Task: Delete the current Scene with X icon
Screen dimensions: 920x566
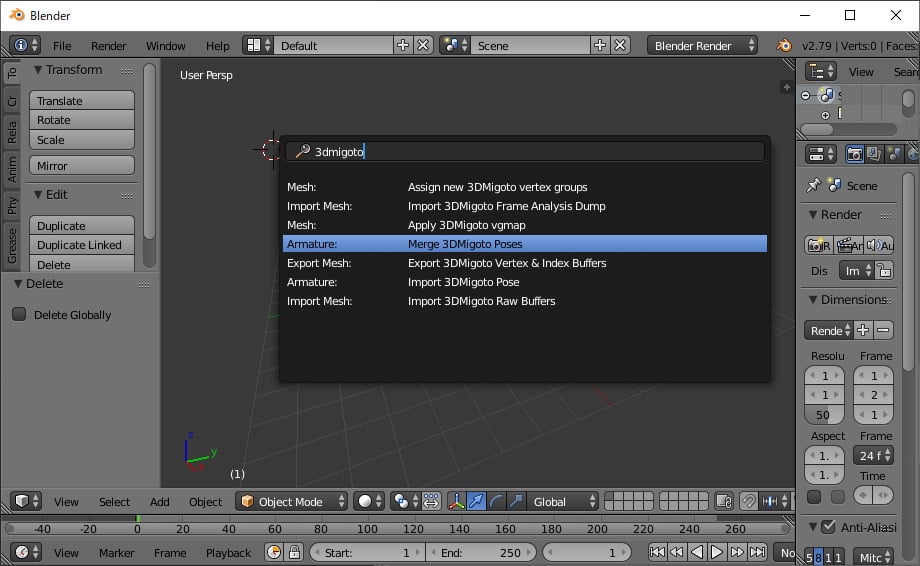Action: tap(620, 45)
